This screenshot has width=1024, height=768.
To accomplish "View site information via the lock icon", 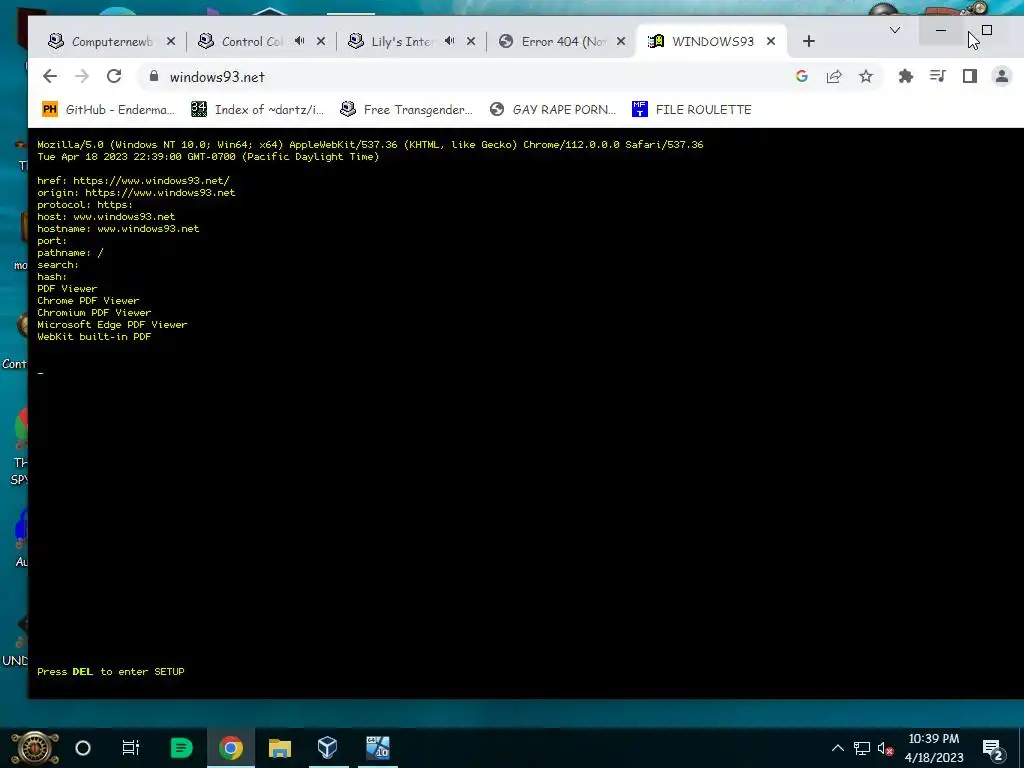I will click(x=153, y=76).
